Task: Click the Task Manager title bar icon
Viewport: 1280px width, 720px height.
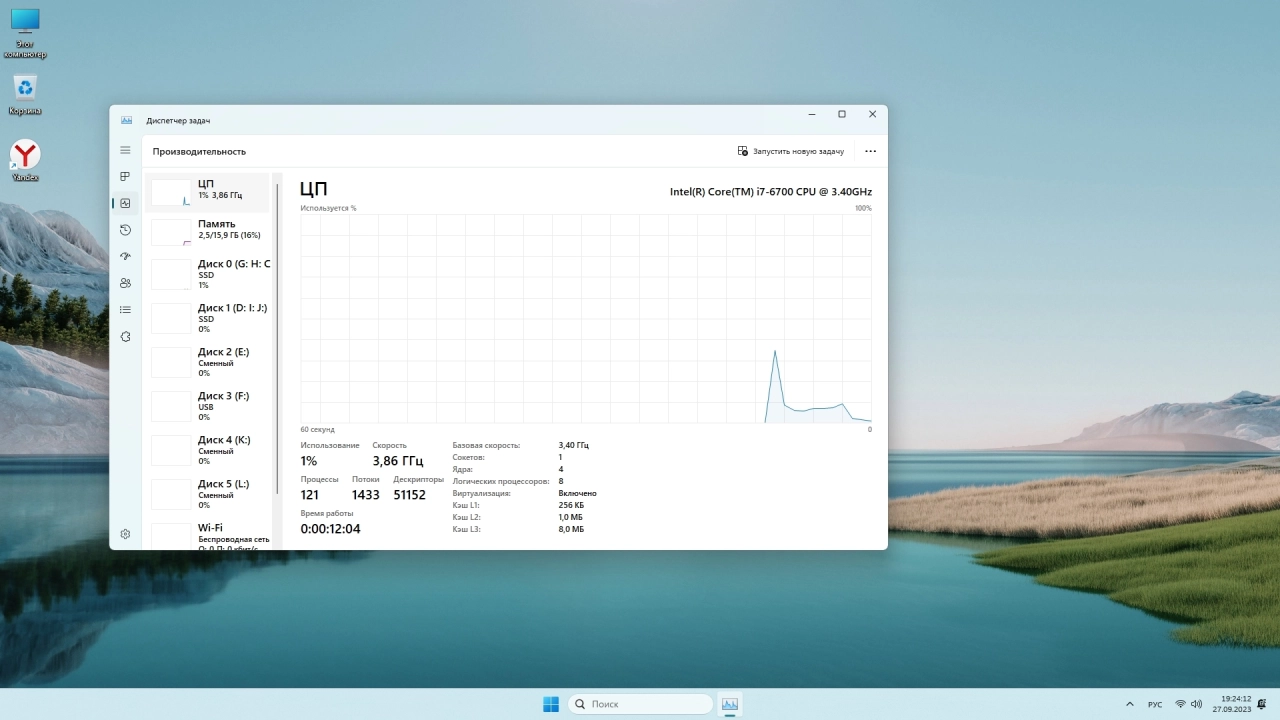Action: coord(126,120)
